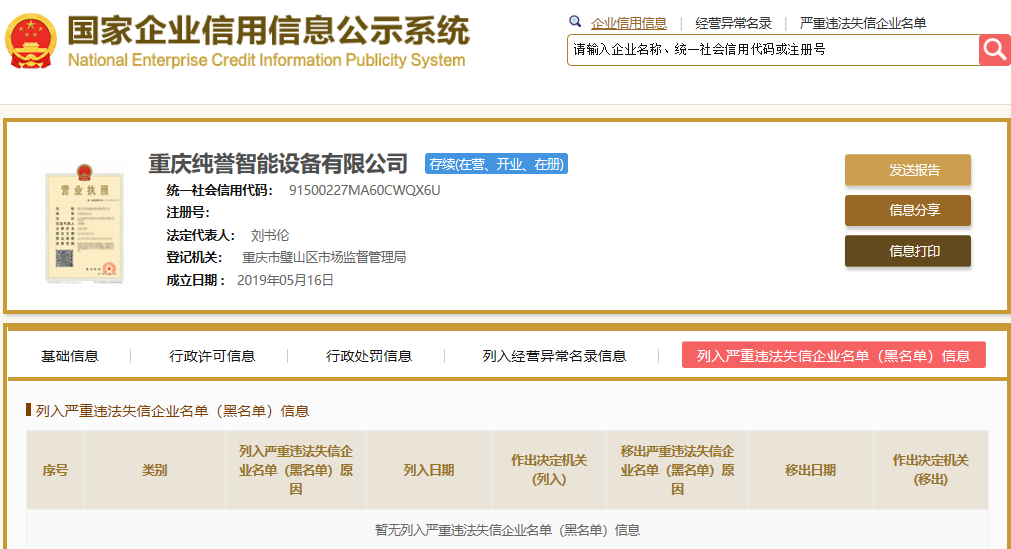Click the legal representative name 刘书伦
This screenshot has width=1011, height=549.
coord(270,235)
